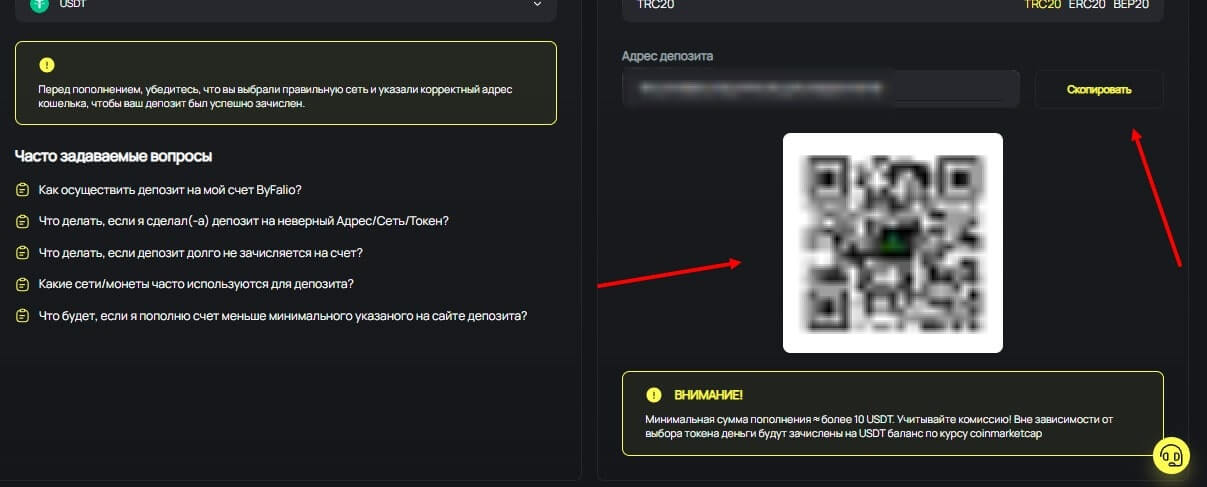This screenshot has height=487, width=1207.
Task: Expand the USDT currency dropdown chevron
Action: (x=537, y=5)
